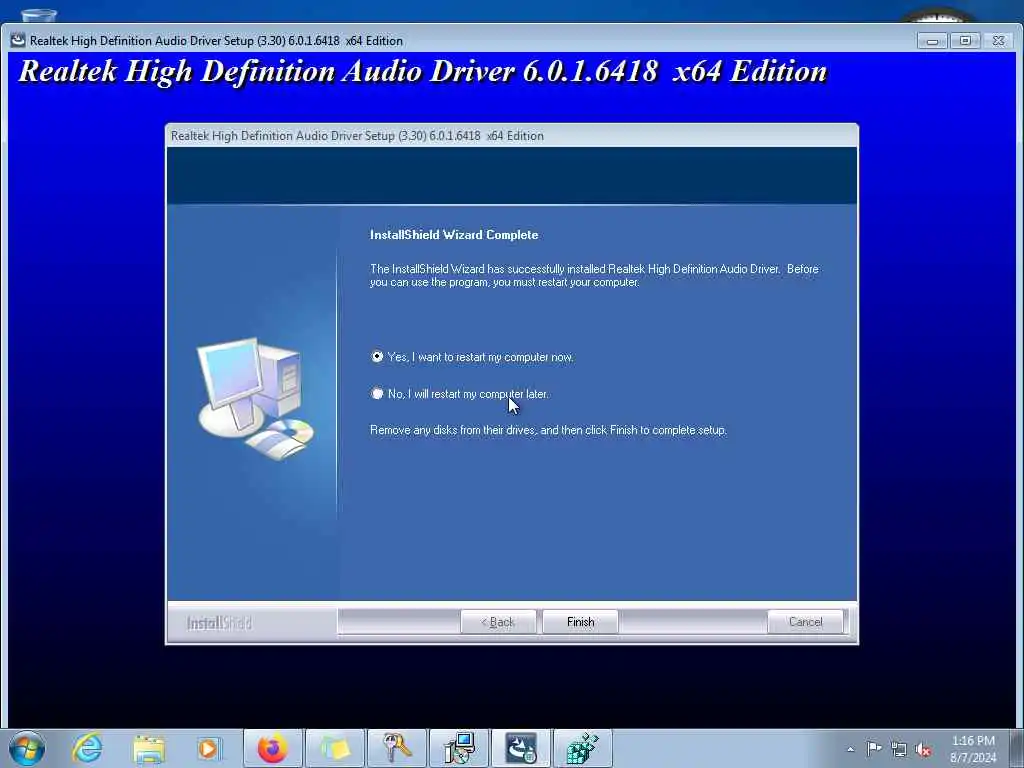Open the yellow-green squares taskbar app
1024x768 pixels.
tap(334, 748)
